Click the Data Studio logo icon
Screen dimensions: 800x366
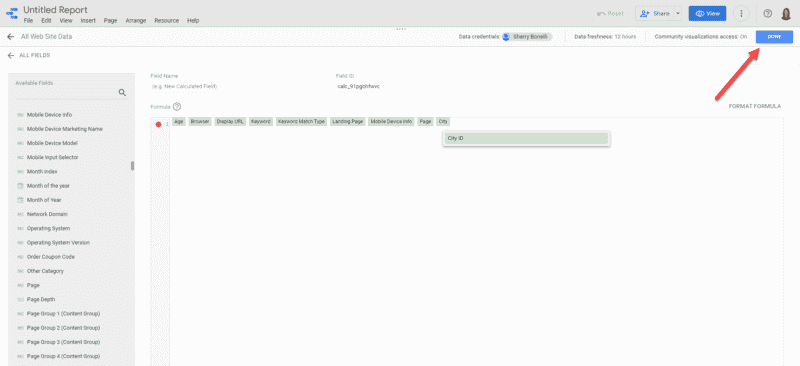tap(12, 13)
